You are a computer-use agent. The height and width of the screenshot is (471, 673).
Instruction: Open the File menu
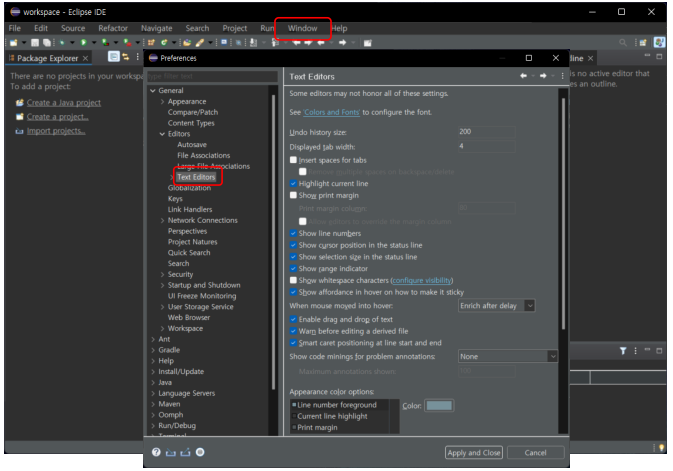coord(15,28)
